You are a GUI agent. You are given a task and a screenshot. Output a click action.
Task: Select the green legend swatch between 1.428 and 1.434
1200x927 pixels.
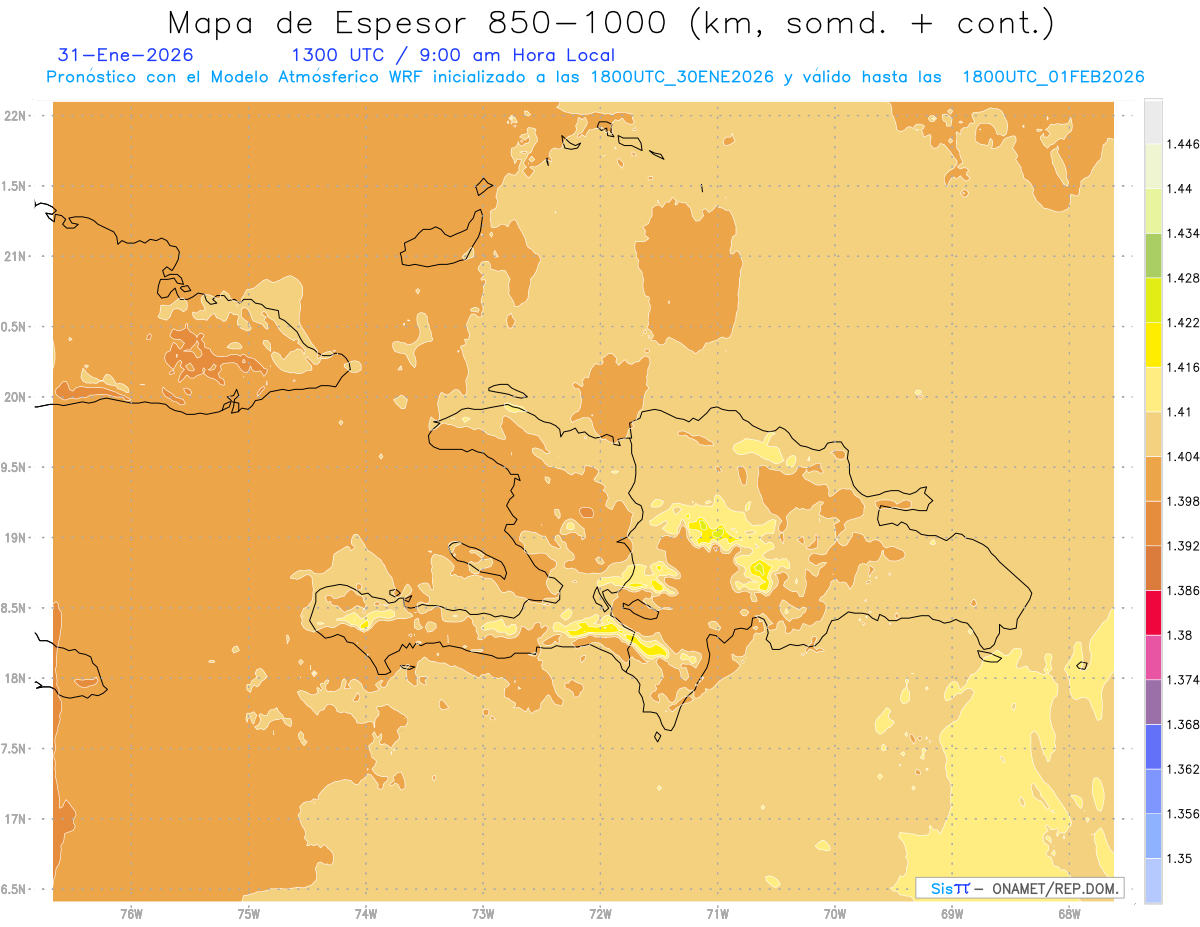click(x=1153, y=255)
